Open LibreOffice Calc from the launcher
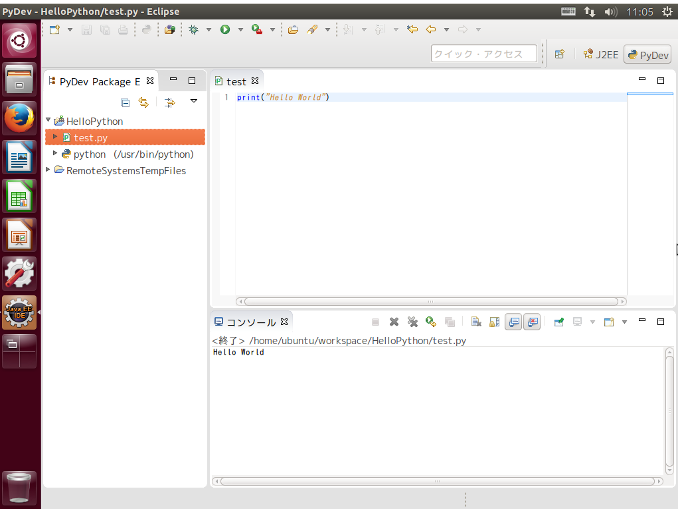The height and width of the screenshot is (509, 680). click(x=19, y=196)
